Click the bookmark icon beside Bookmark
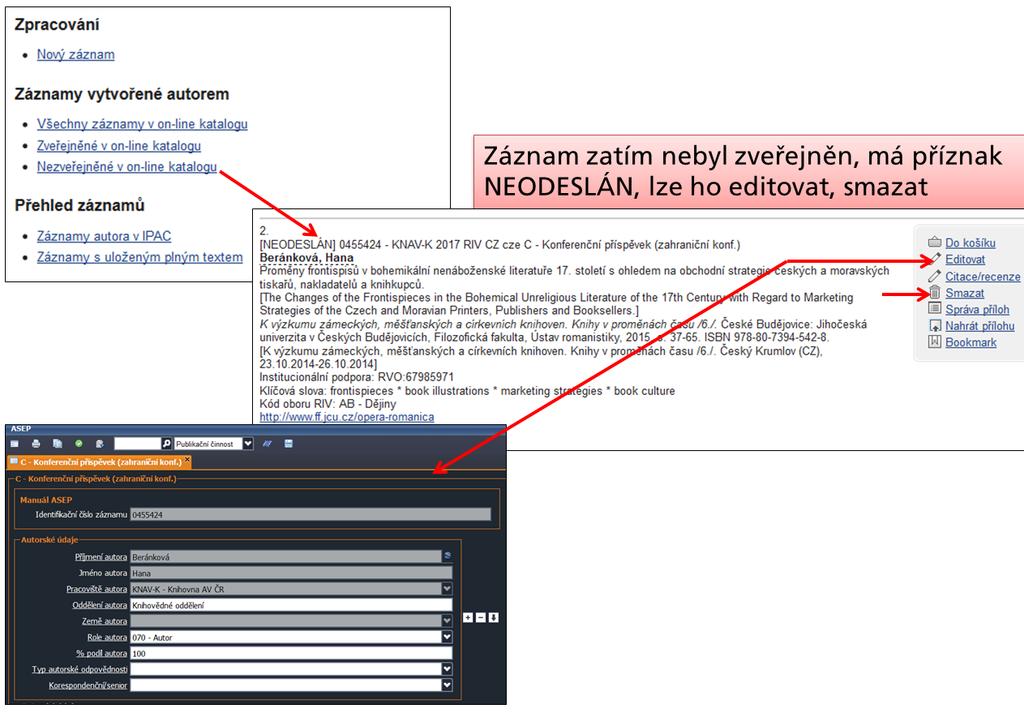Image resolution: width=1024 pixels, height=713 pixels. (x=935, y=341)
